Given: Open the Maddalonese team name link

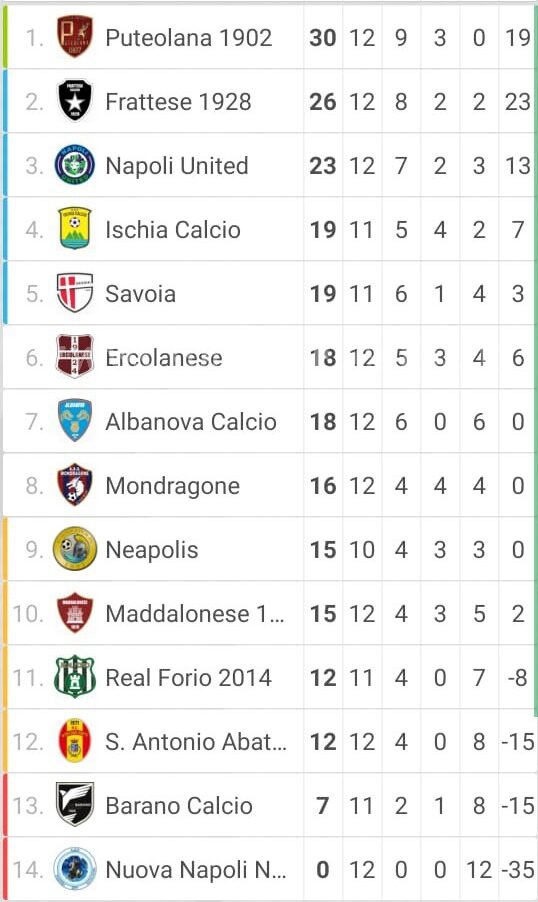Looking at the screenshot, I should pos(194,614).
